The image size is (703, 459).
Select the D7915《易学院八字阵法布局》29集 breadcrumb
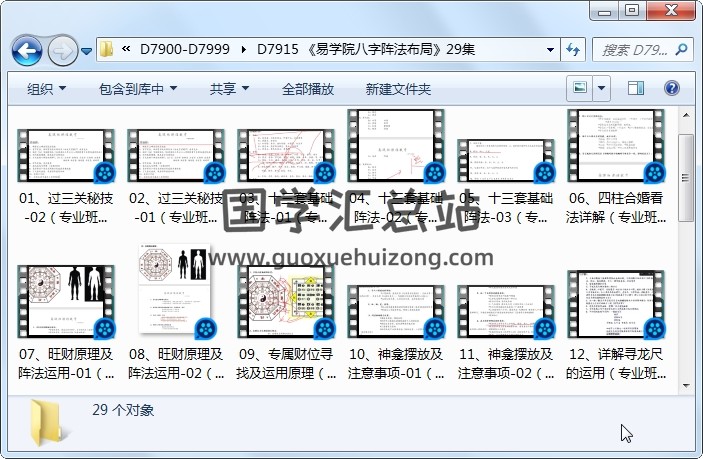366,49
